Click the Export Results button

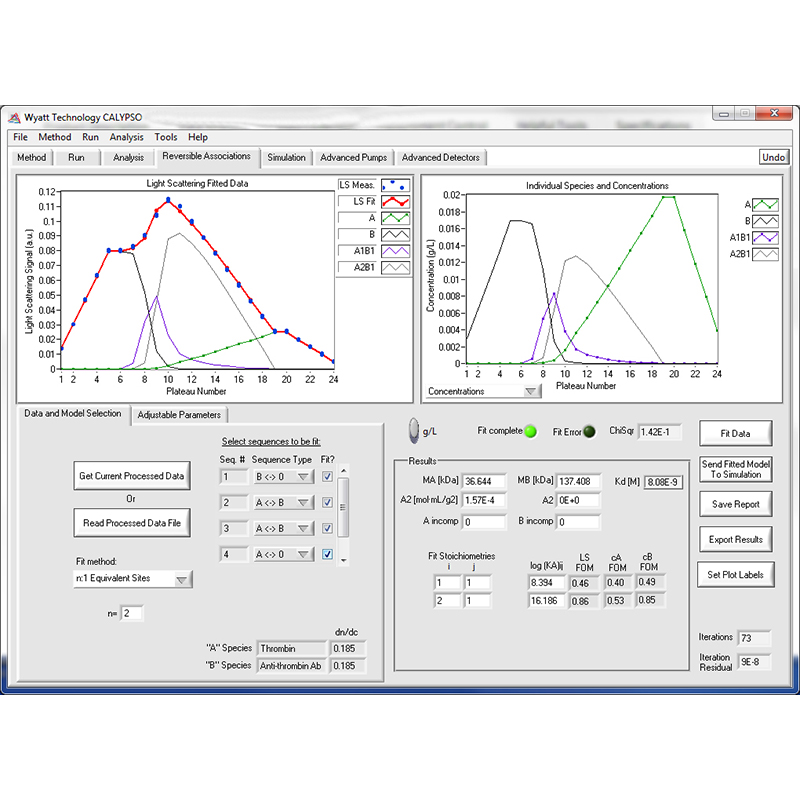pos(735,539)
